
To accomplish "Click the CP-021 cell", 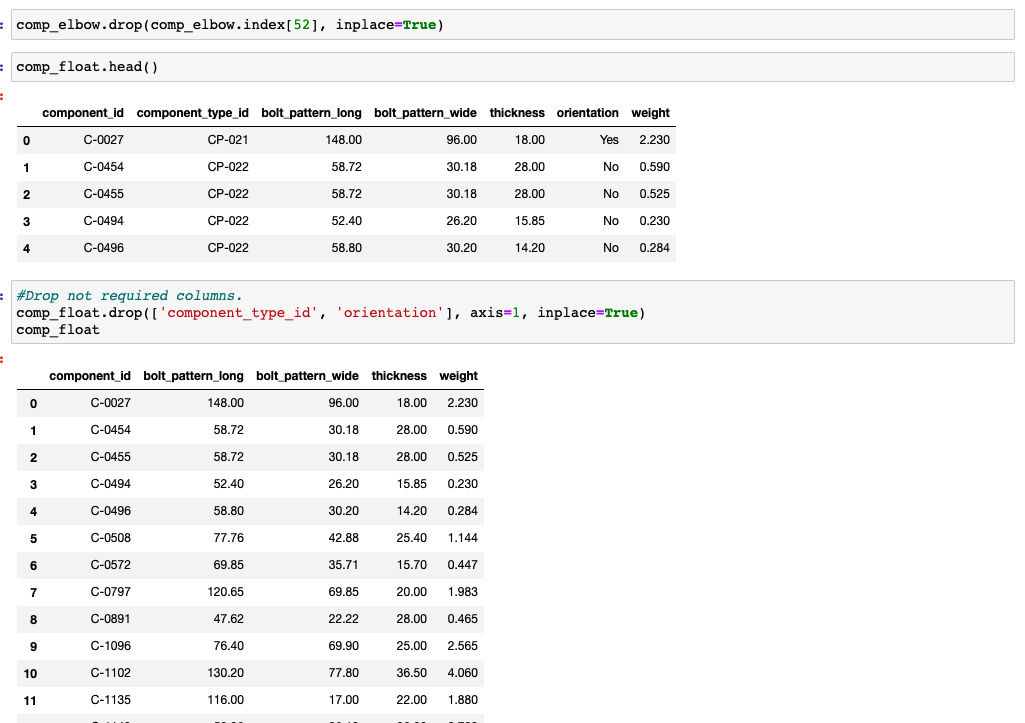I will click(x=227, y=140).
